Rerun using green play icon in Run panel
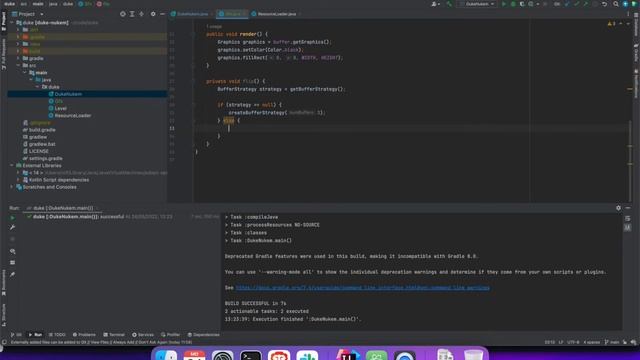The image size is (640, 360). (12, 218)
